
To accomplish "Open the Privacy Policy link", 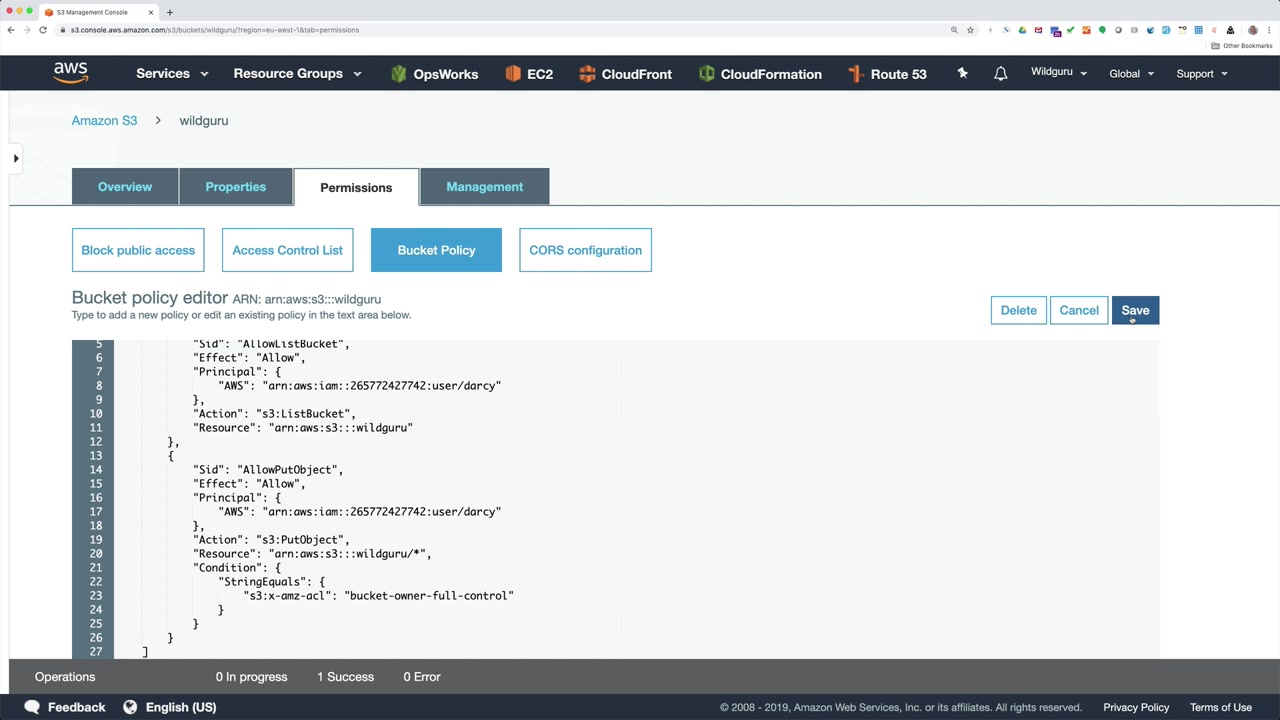I will coord(1136,707).
